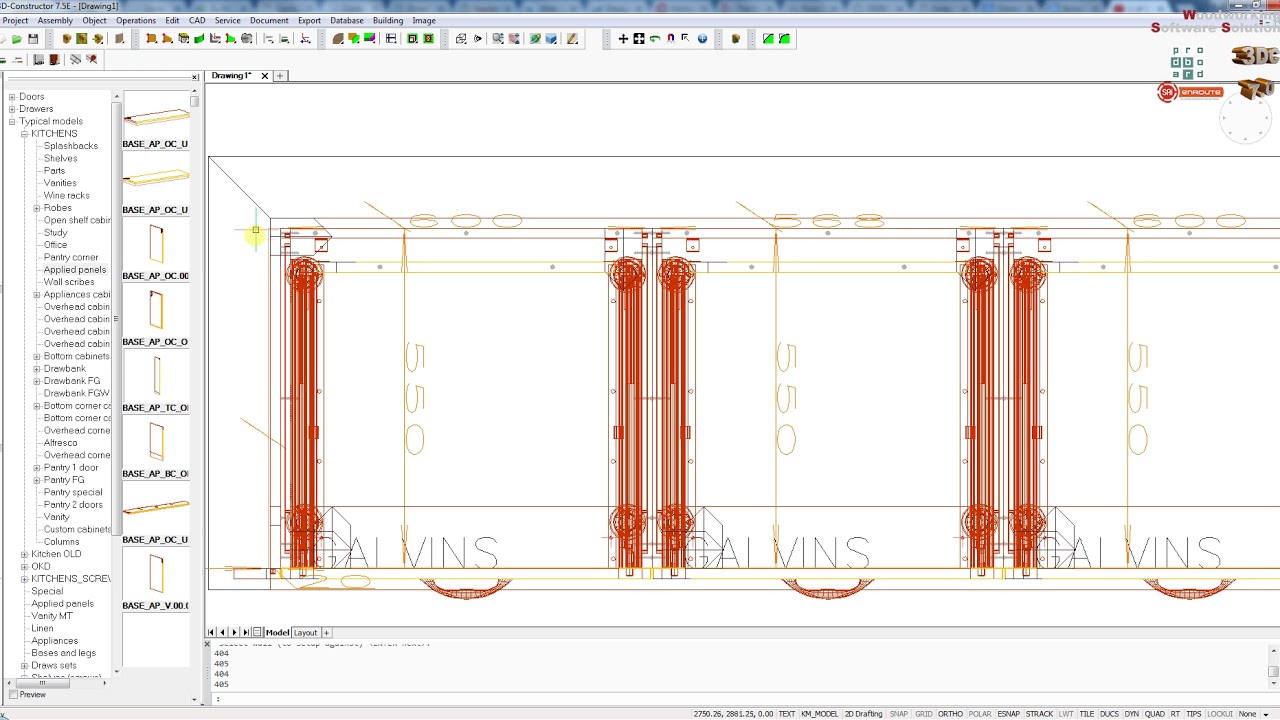Switch to the Layout tab
Image resolution: width=1280 pixels, height=720 pixels.
coord(305,632)
